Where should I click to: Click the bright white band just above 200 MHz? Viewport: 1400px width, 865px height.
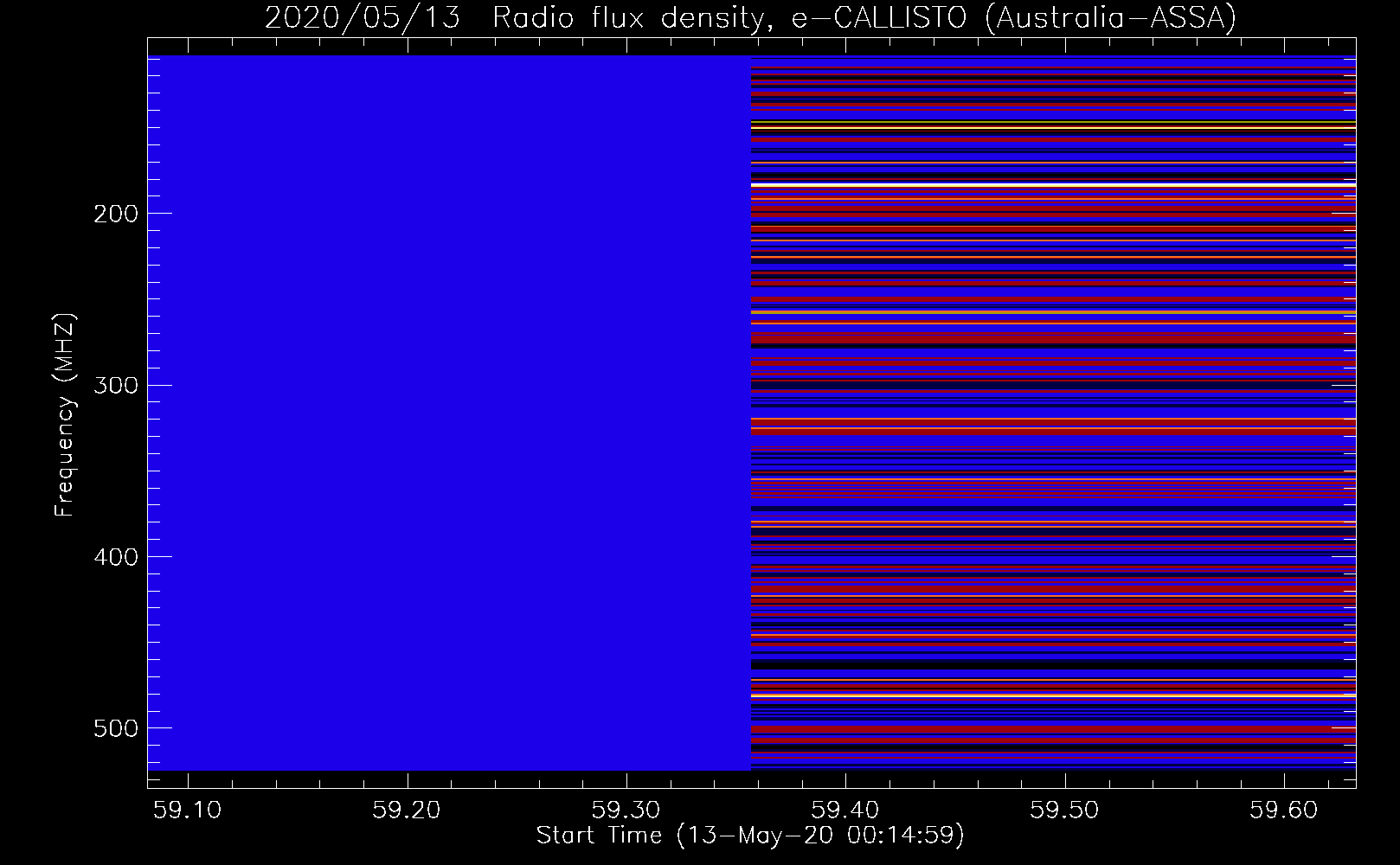[x=1053, y=185]
